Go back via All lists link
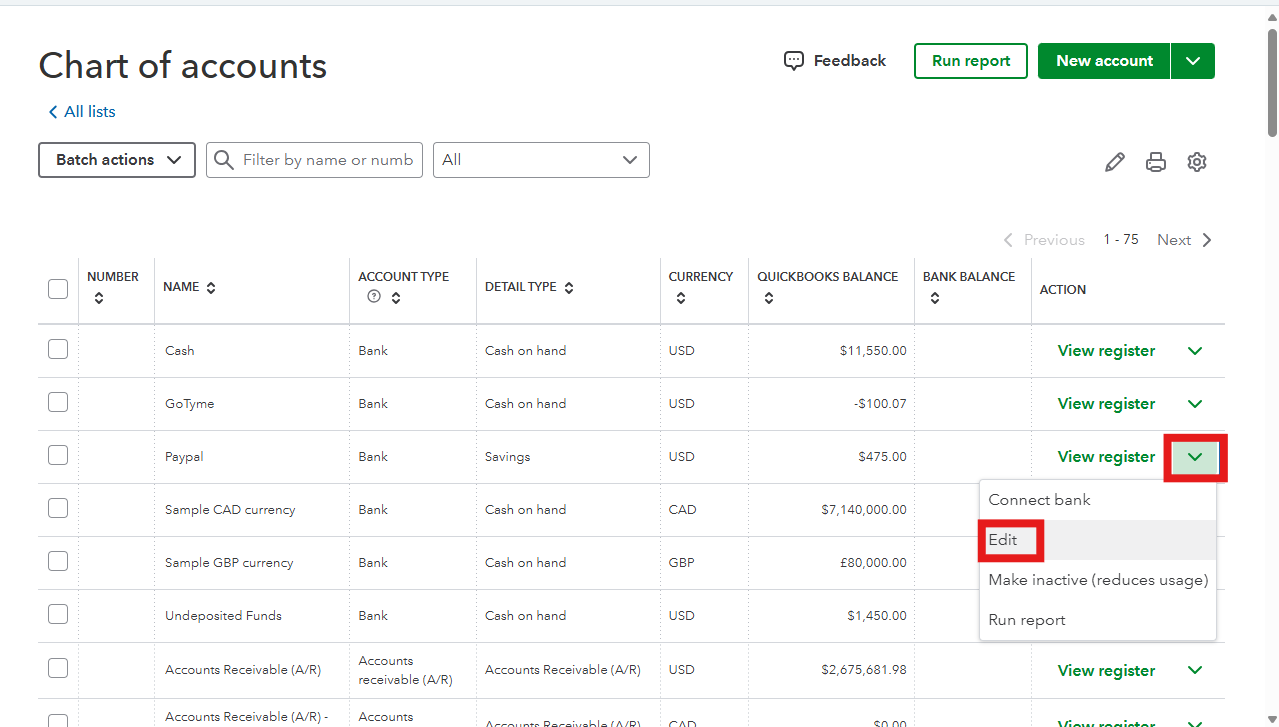The height and width of the screenshot is (727, 1279). (82, 112)
